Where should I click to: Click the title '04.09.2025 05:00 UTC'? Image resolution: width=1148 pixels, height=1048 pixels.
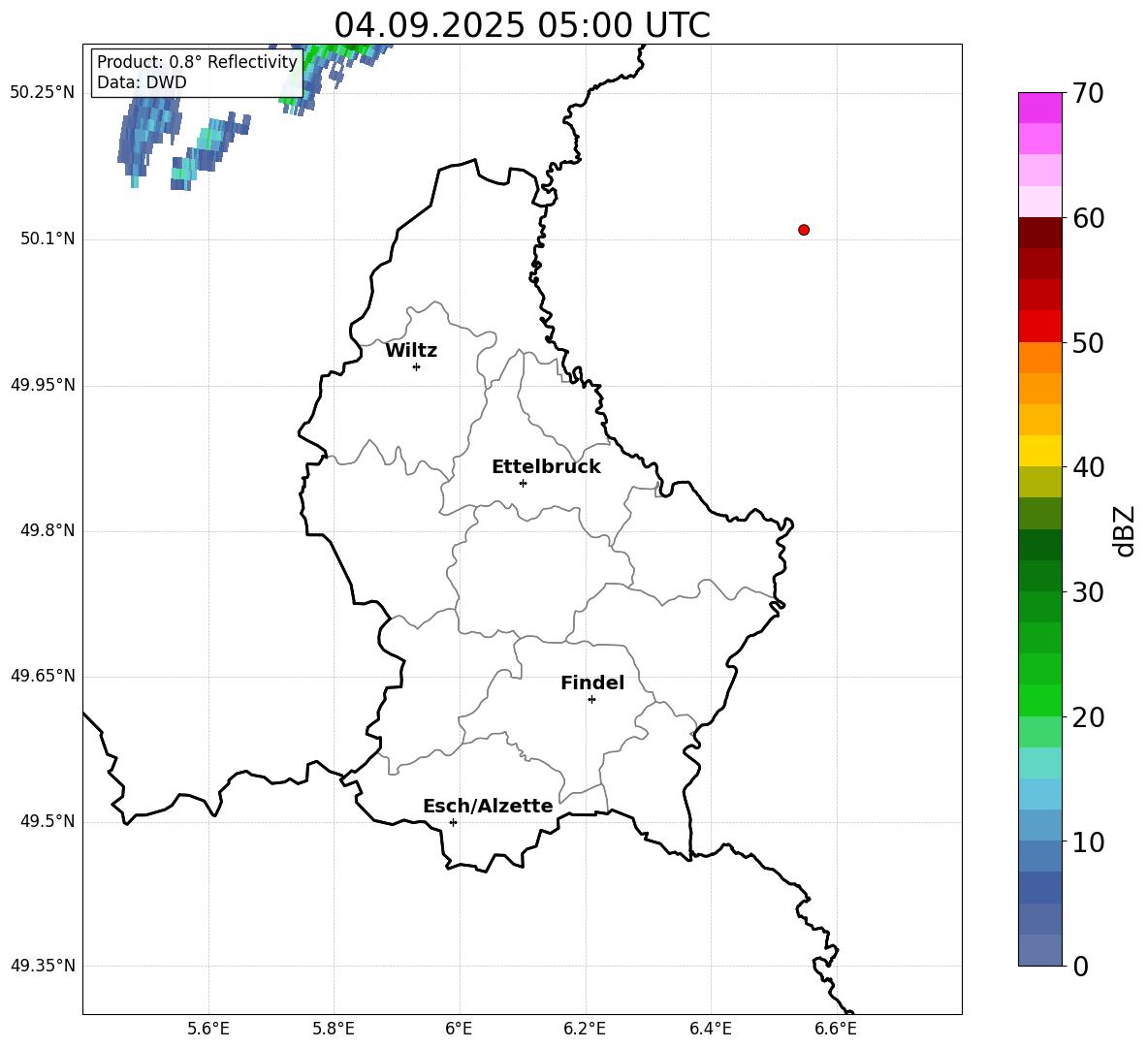(x=522, y=25)
